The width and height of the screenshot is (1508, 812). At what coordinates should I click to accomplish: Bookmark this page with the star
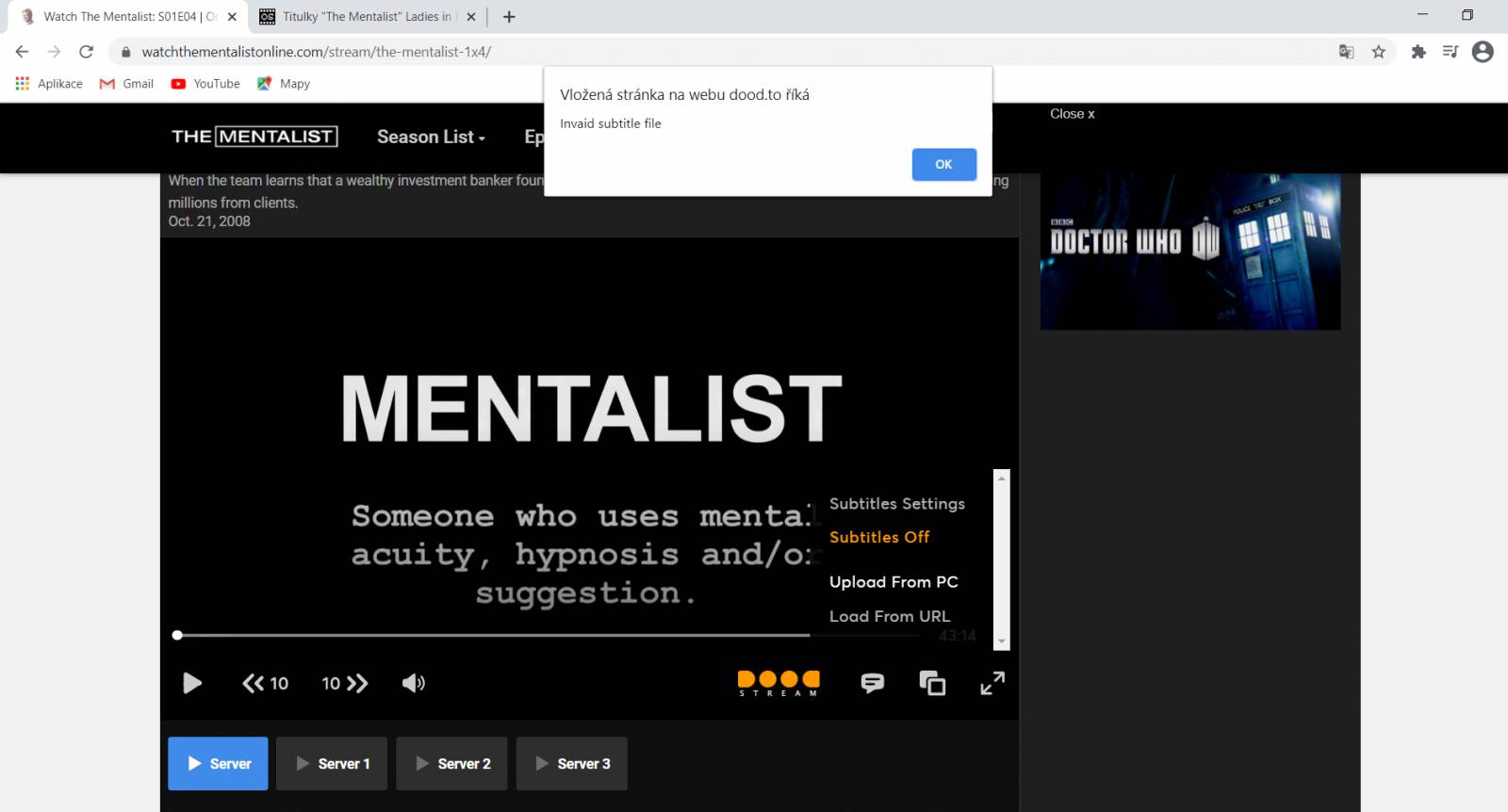point(1379,52)
